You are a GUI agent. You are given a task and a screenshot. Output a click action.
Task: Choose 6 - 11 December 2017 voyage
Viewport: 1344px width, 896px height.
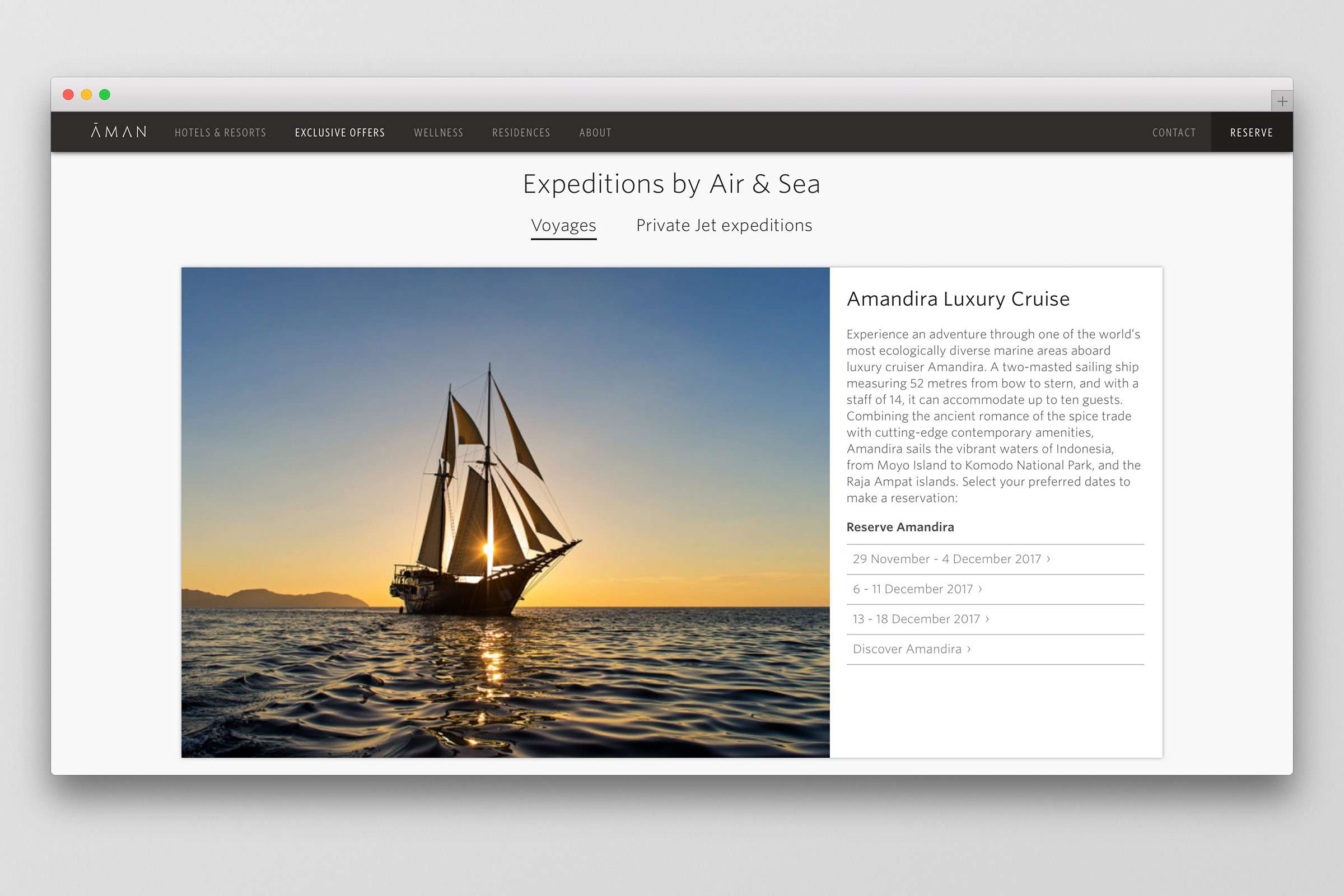click(x=917, y=589)
